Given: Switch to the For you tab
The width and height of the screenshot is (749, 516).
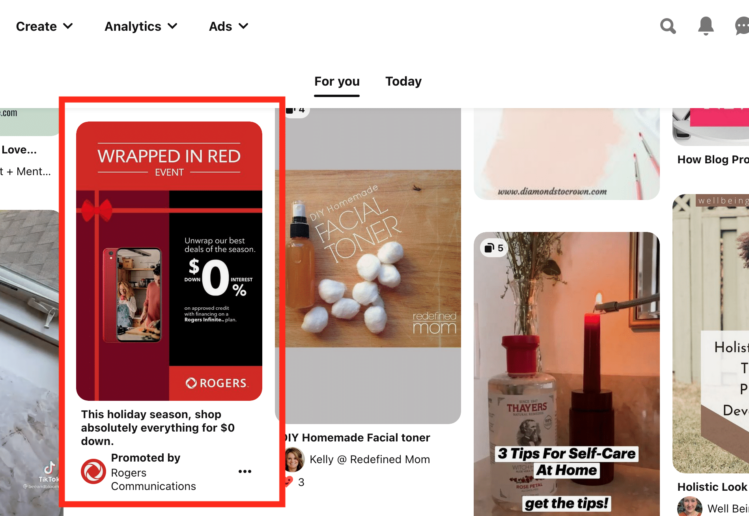Looking at the screenshot, I should pyautogui.click(x=337, y=82).
